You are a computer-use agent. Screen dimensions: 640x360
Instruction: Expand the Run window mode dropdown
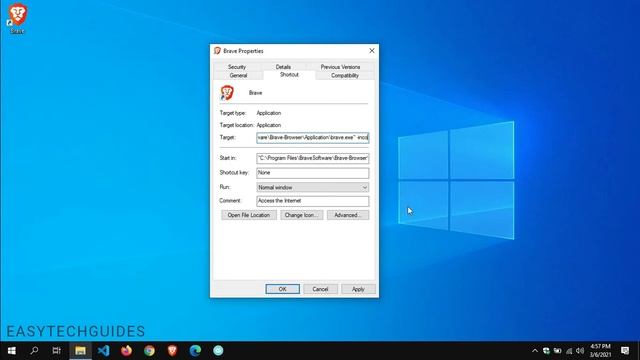(313, 187)
